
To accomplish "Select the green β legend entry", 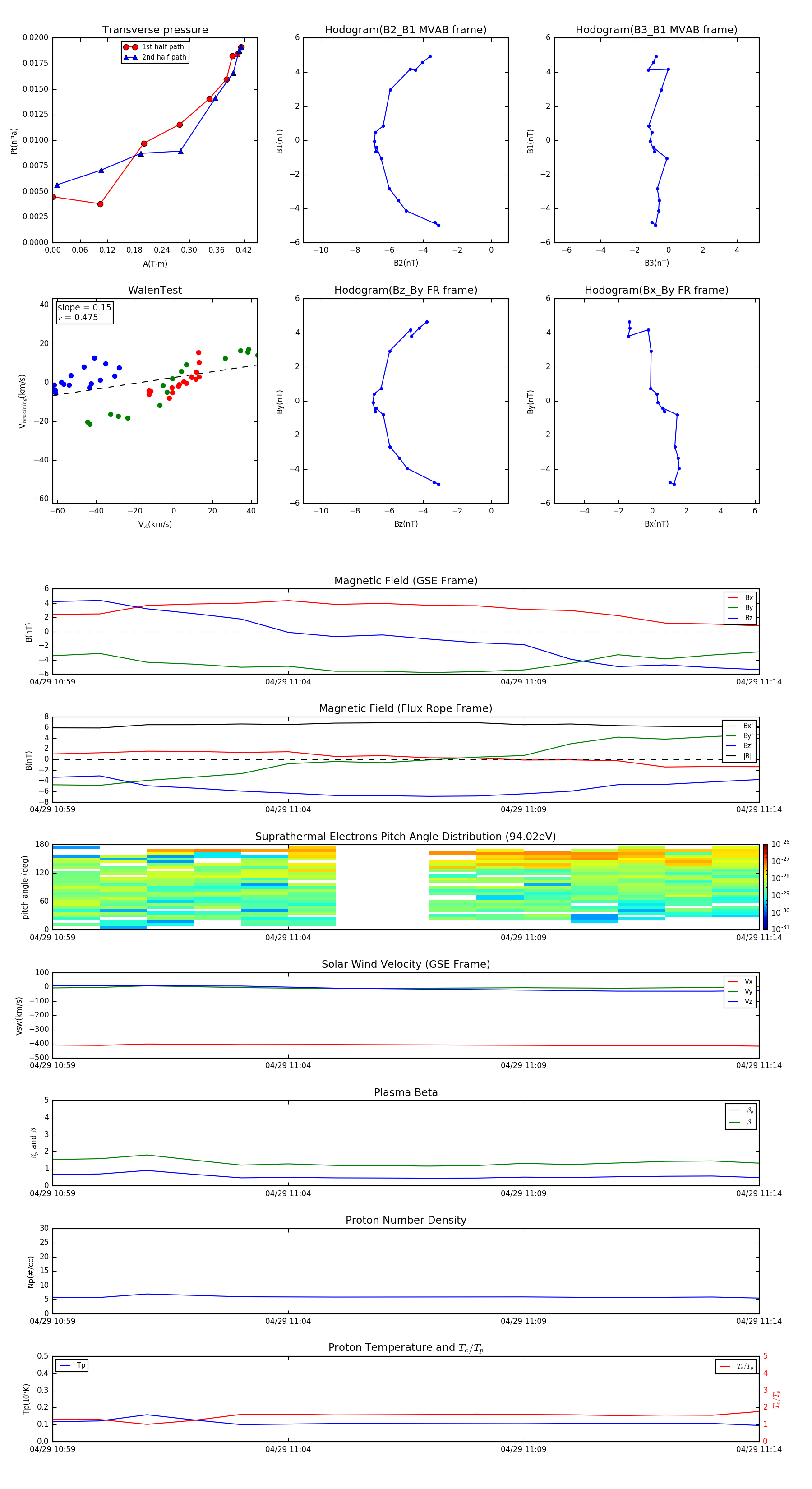I will [741, 1122].
